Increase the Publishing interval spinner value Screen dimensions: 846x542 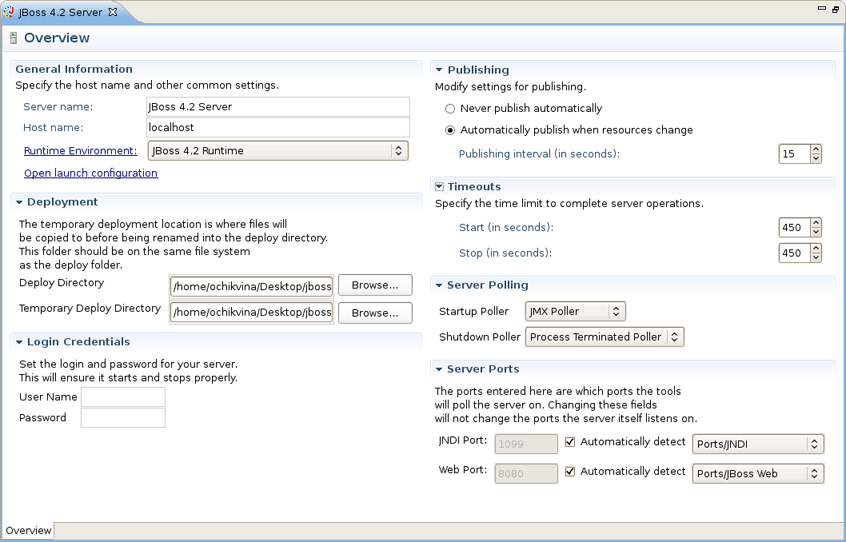816,149
